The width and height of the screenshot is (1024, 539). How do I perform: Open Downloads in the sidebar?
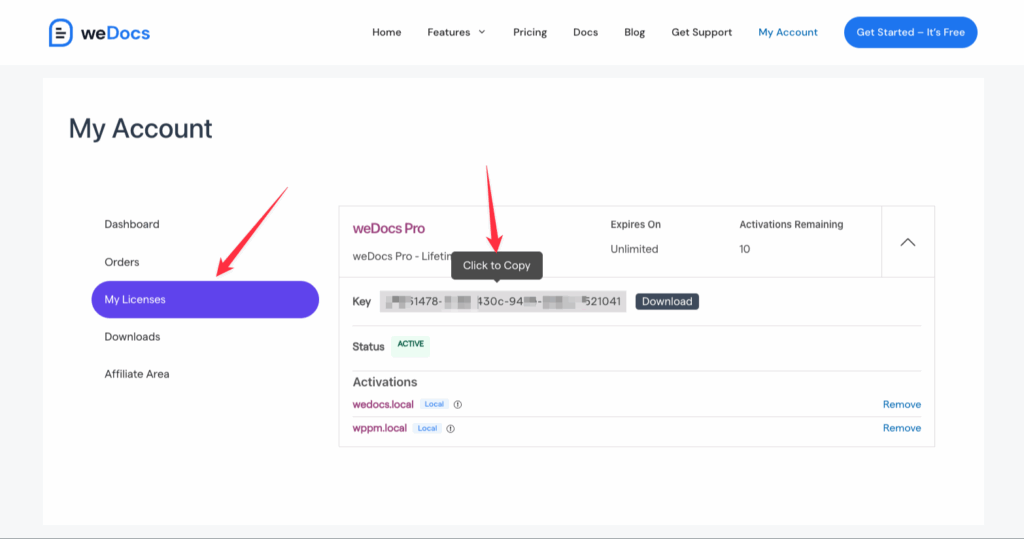click(x=132, y=337)
